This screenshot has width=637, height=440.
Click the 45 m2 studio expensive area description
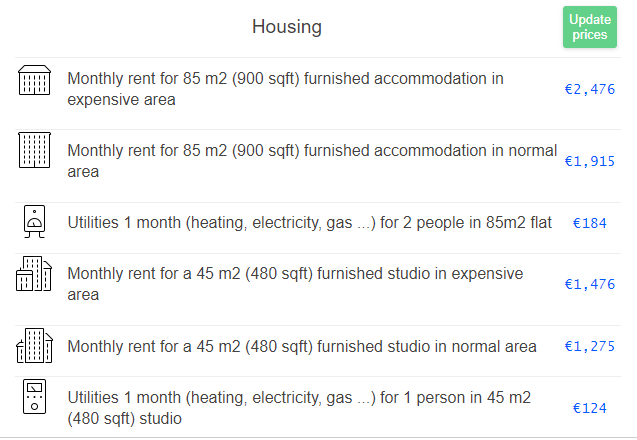click(295, 285)
